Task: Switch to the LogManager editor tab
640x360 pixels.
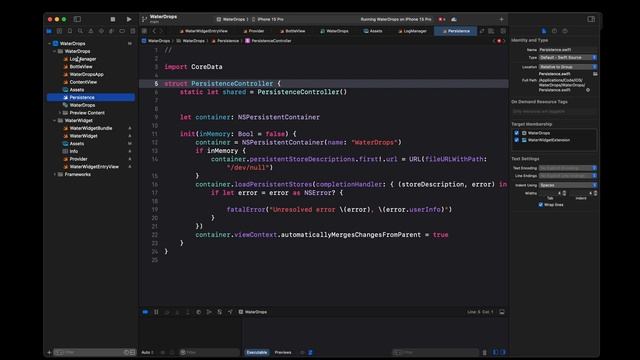Action: coord(412,31)
